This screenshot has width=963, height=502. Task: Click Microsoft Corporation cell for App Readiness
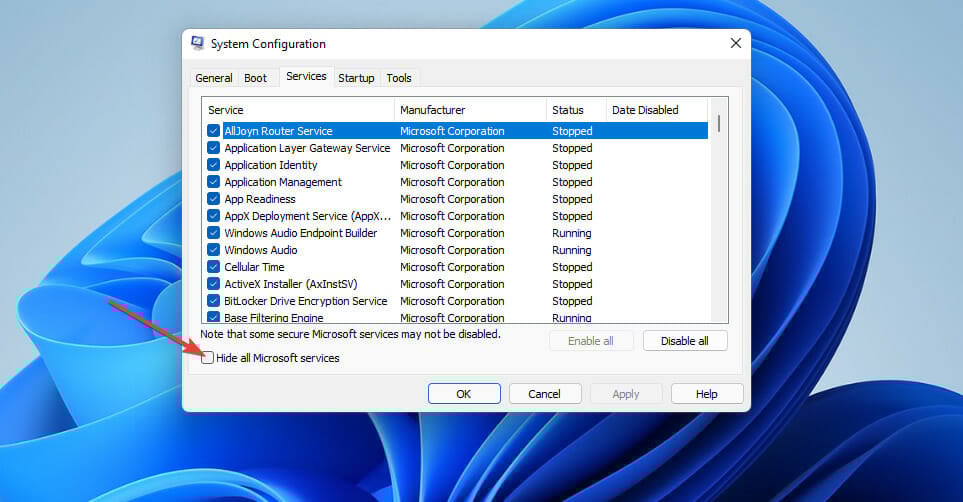[x=452, y=199]
